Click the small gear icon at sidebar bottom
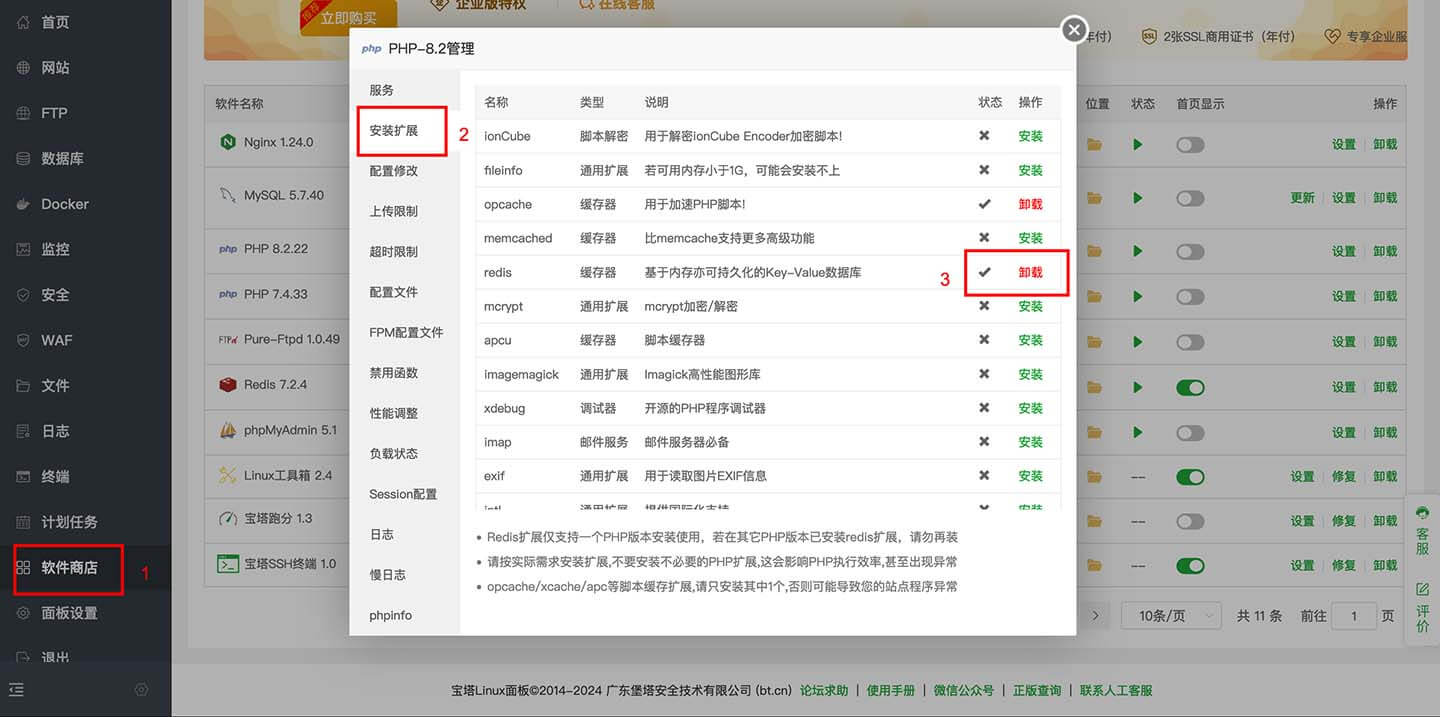This screenshot has height=717, width=1440. (x=142, y=690)
